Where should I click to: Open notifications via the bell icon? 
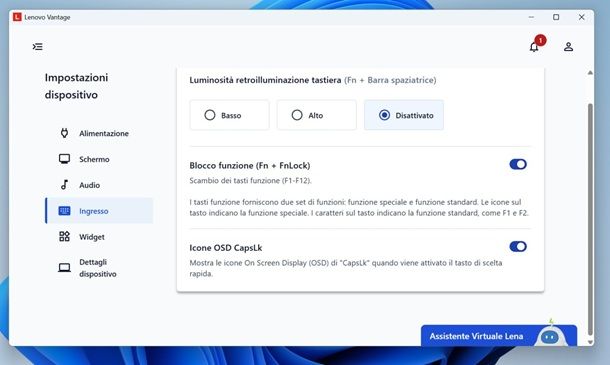pyautogui.click(x=534, y=47)
